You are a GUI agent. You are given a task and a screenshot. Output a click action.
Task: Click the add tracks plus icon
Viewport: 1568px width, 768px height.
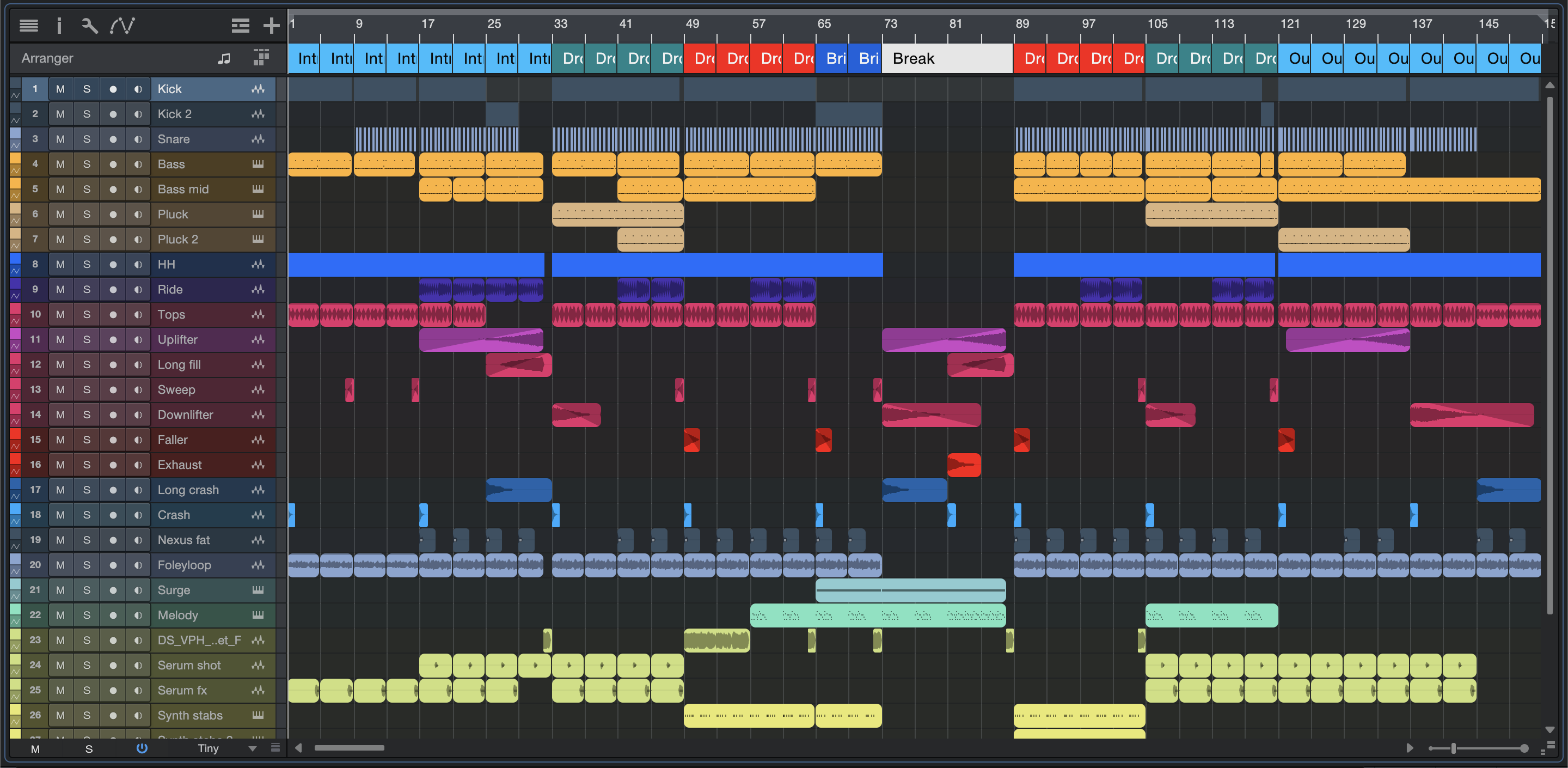[x=271, y=25]
